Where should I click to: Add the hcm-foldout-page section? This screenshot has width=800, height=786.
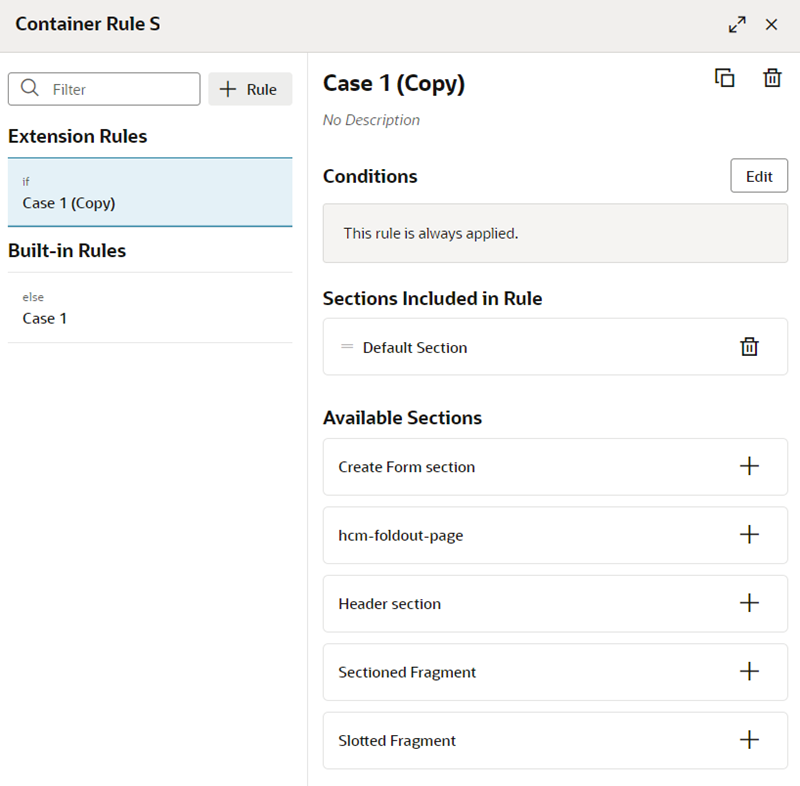point(749,535)
